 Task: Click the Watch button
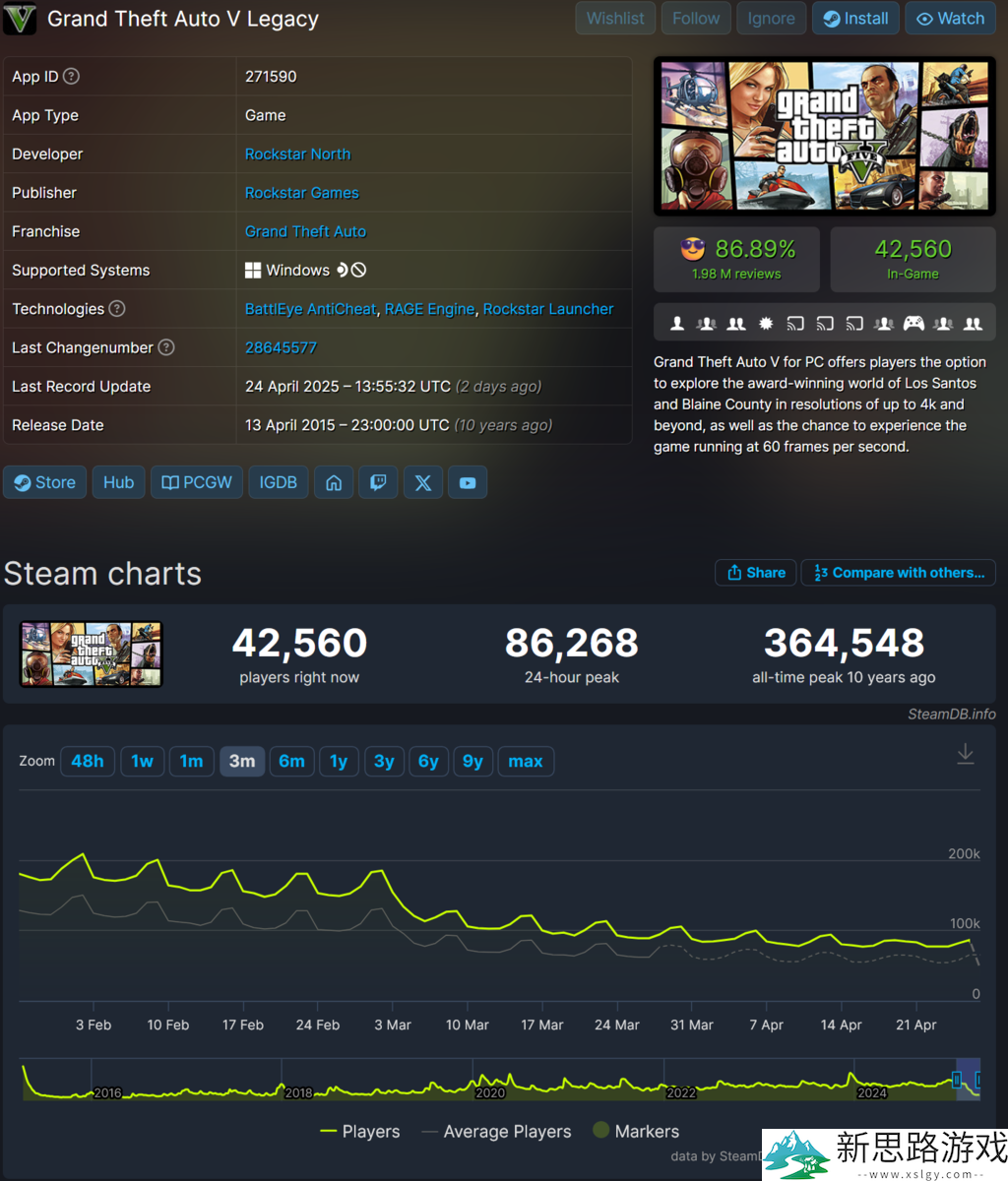pyautogui.click(x=951, y=18)
